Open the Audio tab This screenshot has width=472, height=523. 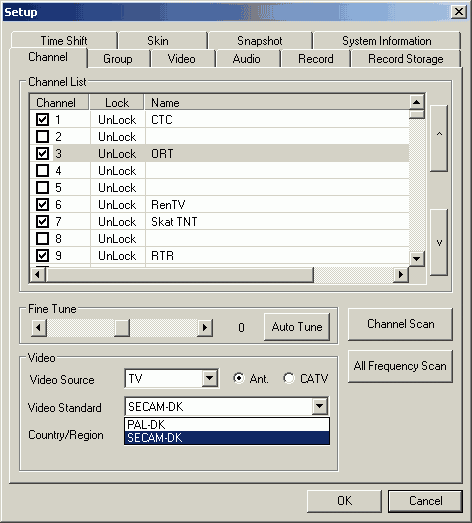(247, 59)
